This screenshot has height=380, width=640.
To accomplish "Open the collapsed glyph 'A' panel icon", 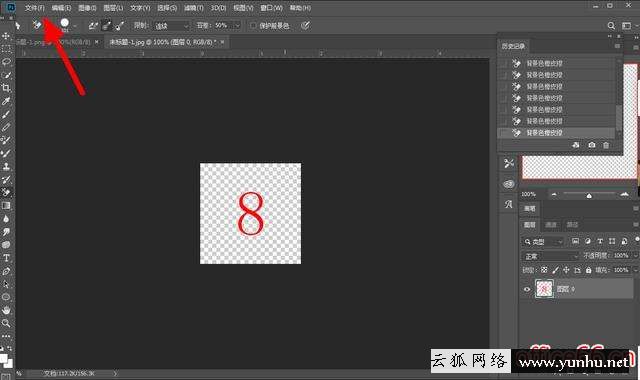I will click(x=508, y=204).
